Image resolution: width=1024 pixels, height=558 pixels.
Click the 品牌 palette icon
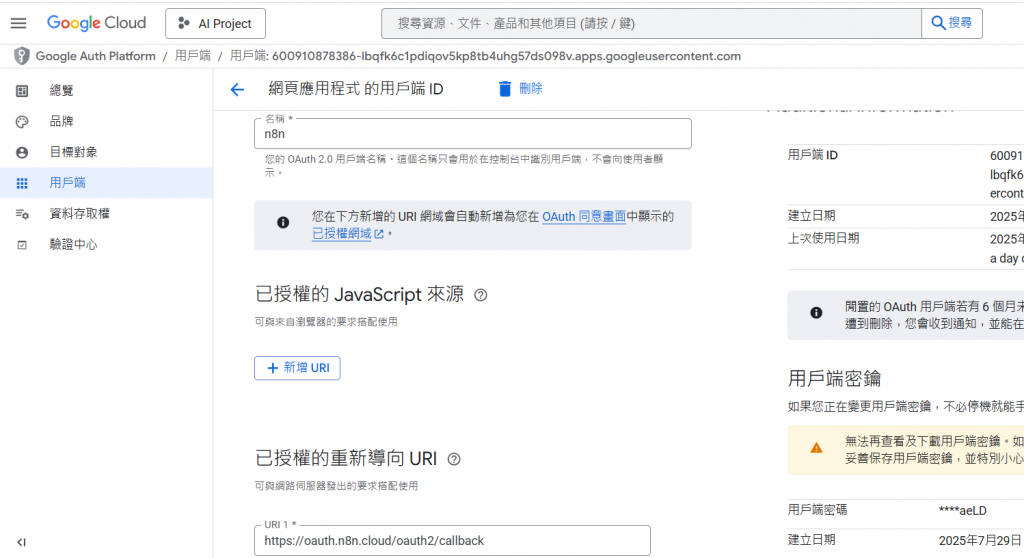22,122
